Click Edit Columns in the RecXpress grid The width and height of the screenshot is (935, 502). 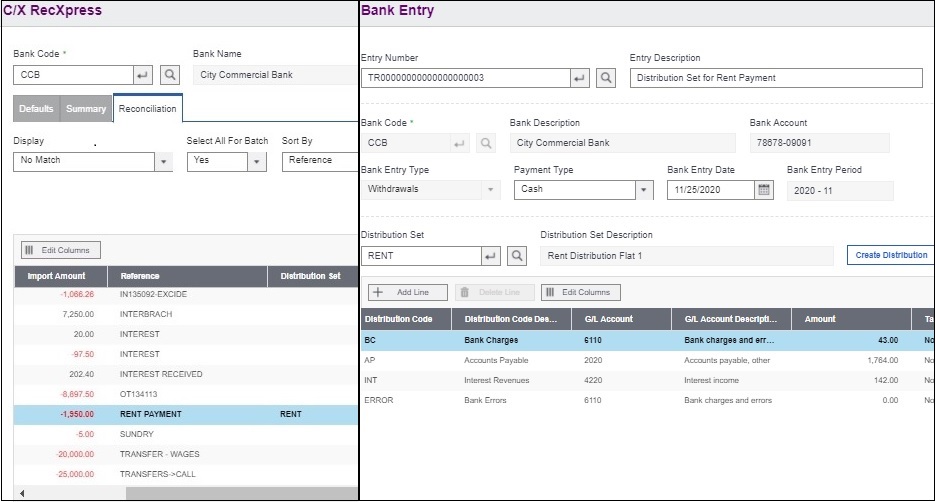click(x=61, y=250)
